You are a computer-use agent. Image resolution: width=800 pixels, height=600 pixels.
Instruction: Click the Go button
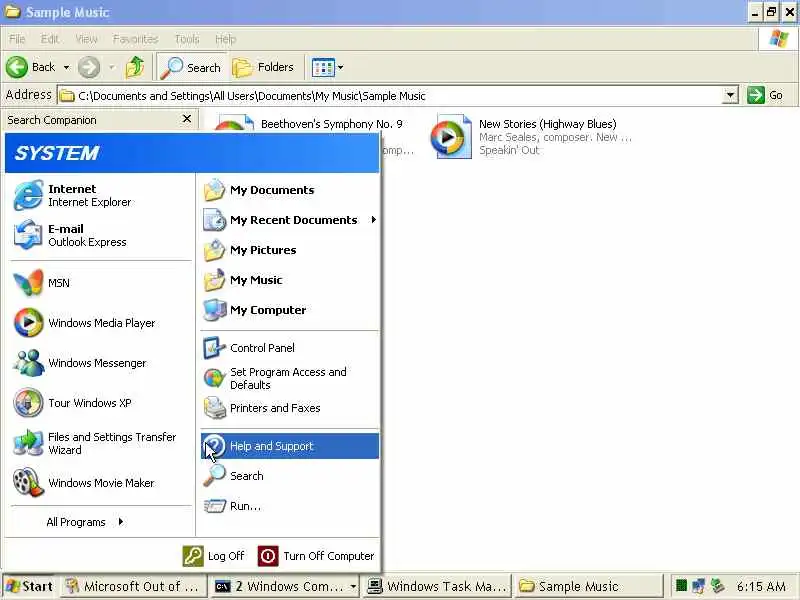click(x=765, y=95)
